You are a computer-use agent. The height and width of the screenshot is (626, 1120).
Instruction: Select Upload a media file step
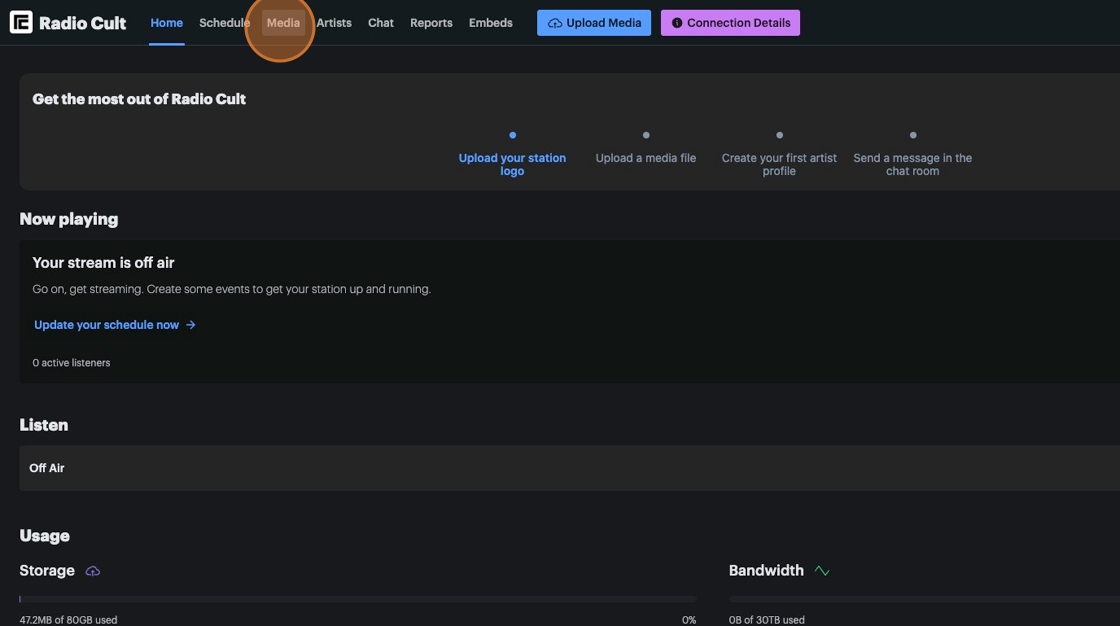tap(646, 158)
